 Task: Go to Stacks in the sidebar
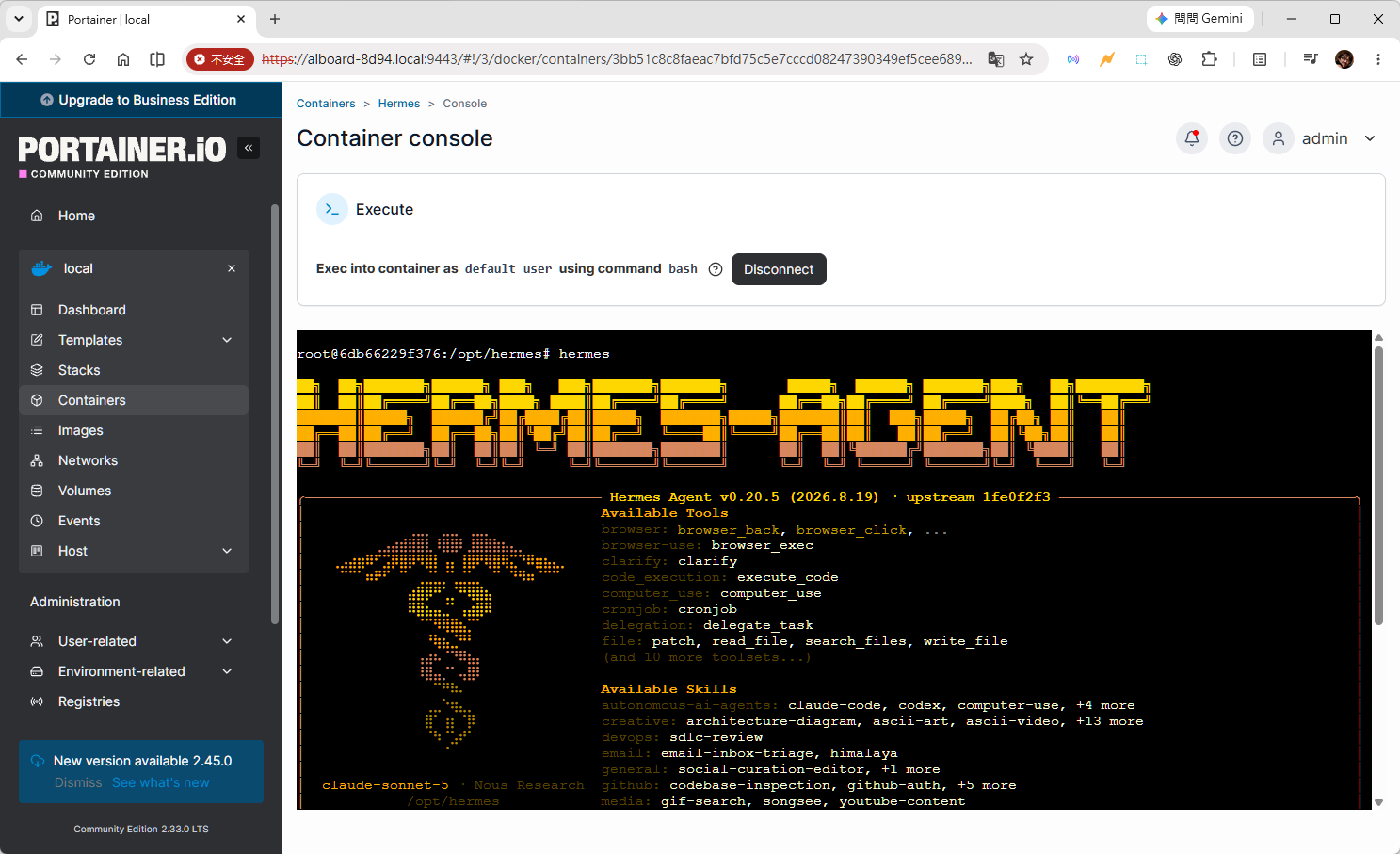134,370
